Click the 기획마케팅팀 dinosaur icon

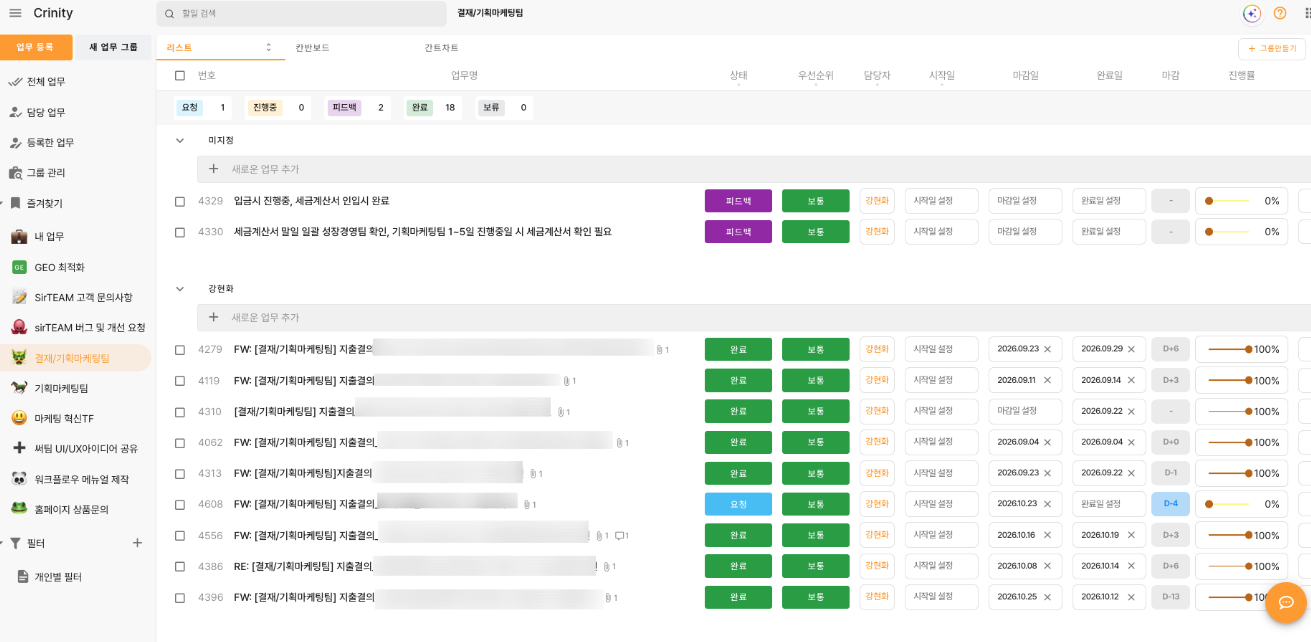[x=19, y=388]
